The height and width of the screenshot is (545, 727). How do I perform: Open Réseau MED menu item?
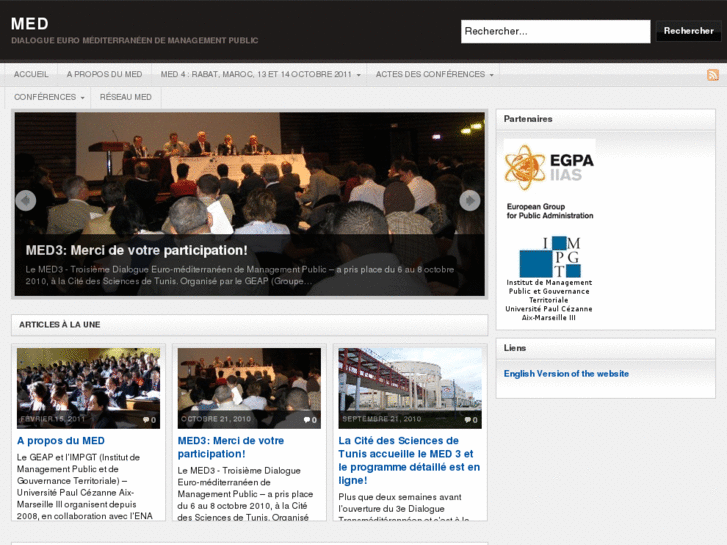(x=126, y=97)
